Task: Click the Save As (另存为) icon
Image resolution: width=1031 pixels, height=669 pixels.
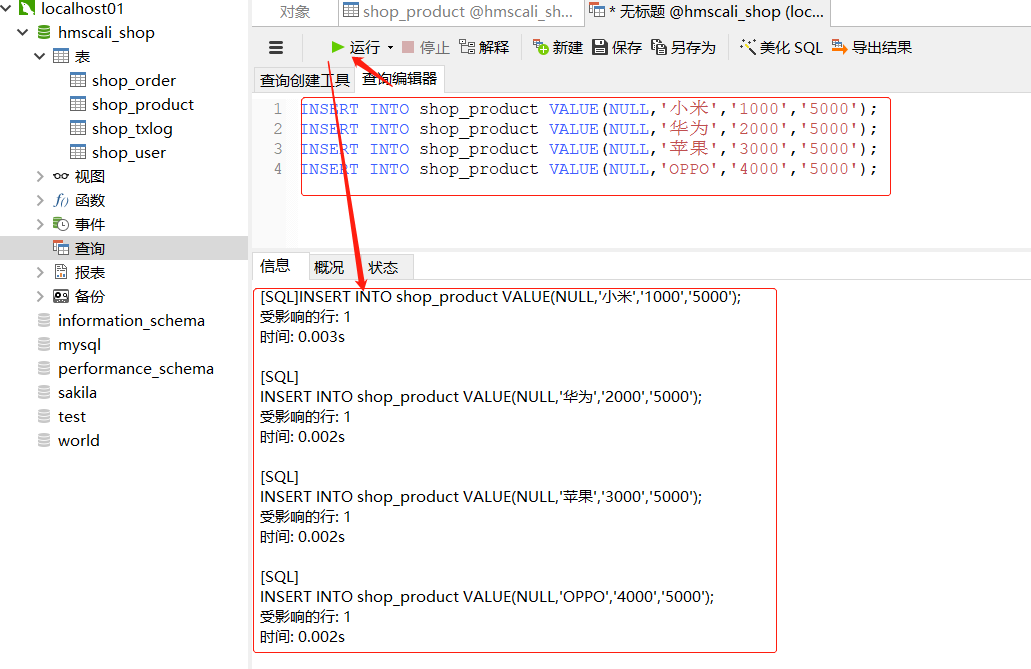Action: coord(659,47)
